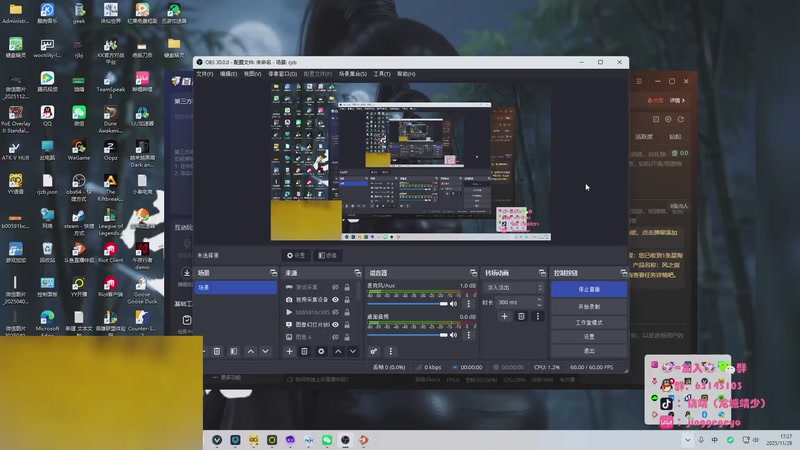This screenshot has height=450, width=800.
Task: Select the highlighted scene in Scenes list
Action: [x=236, y=287]
